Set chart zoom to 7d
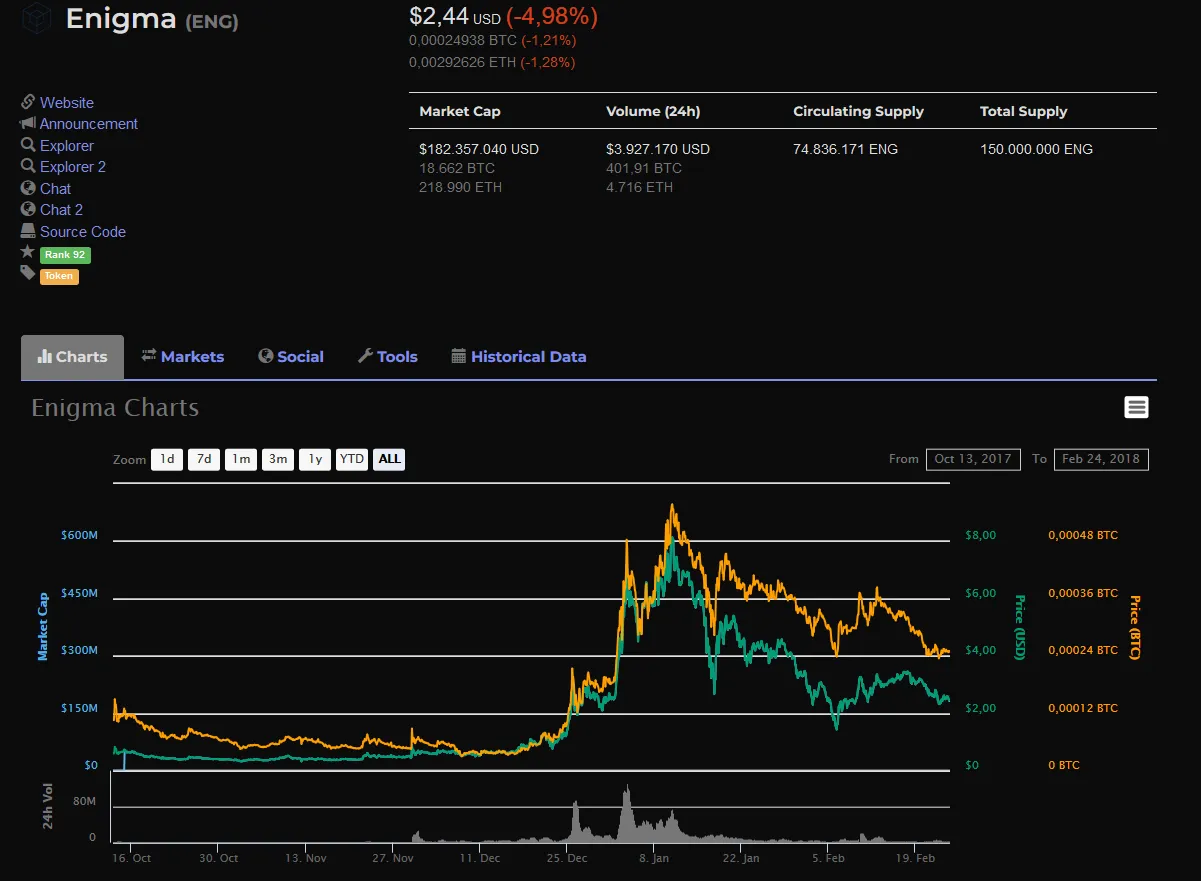The width and height of the screenshot is (1201, 881). tap(204, 459)
